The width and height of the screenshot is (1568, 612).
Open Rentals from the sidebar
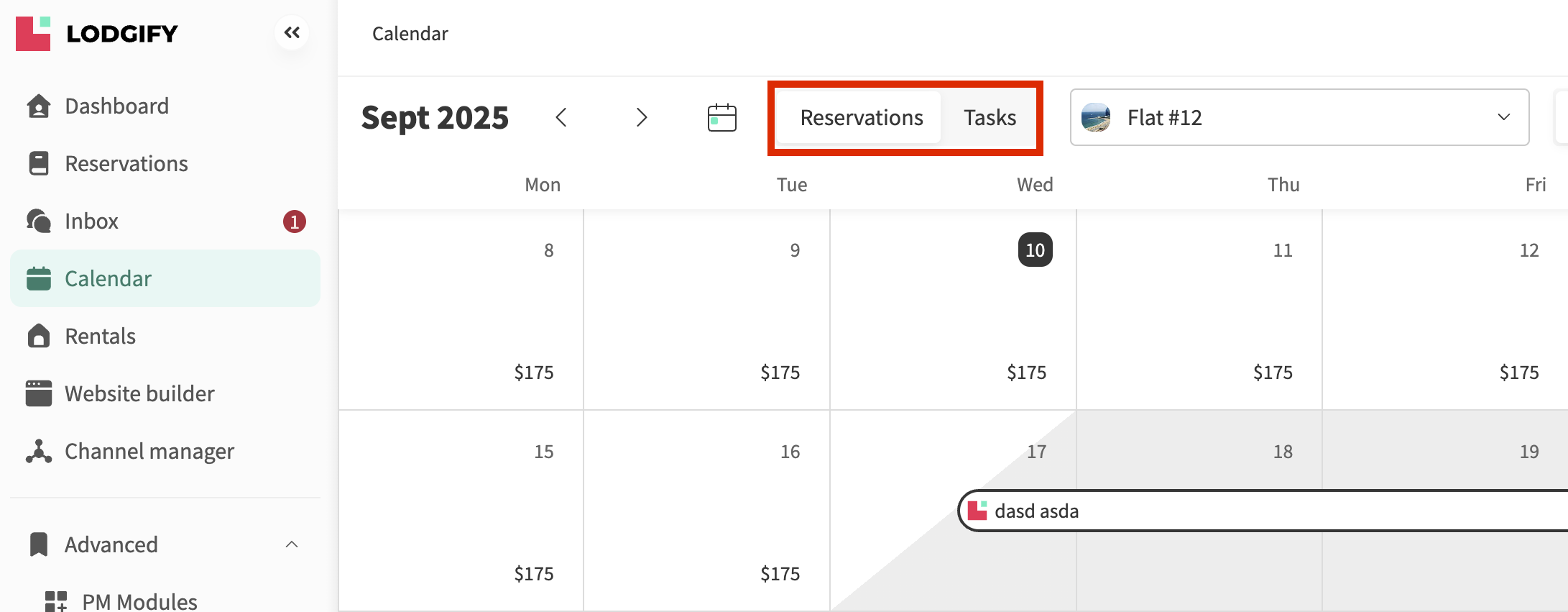click(x=100, y=337)
